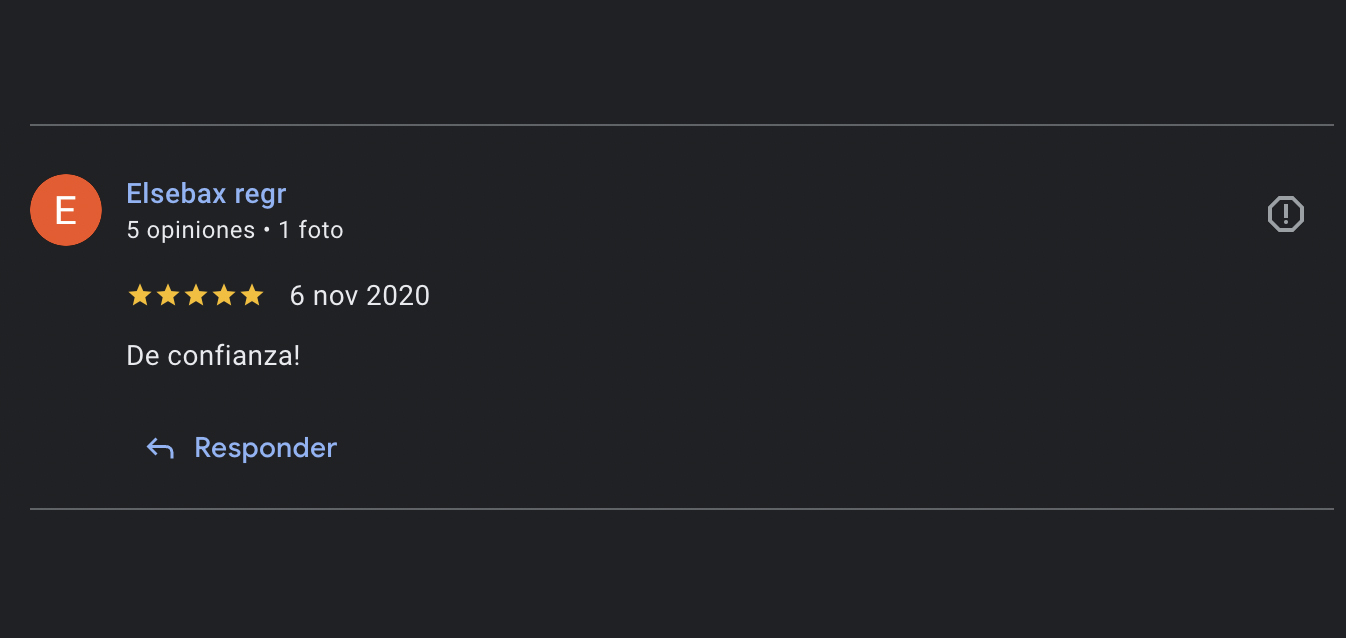Click the third rating star

(196, 295)
